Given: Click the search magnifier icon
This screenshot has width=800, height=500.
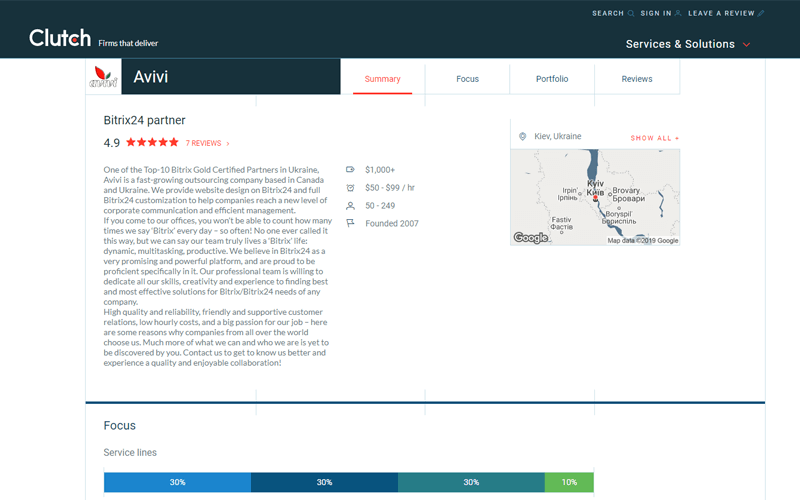Looking at the screenshot, I should [x=631, y=13].
